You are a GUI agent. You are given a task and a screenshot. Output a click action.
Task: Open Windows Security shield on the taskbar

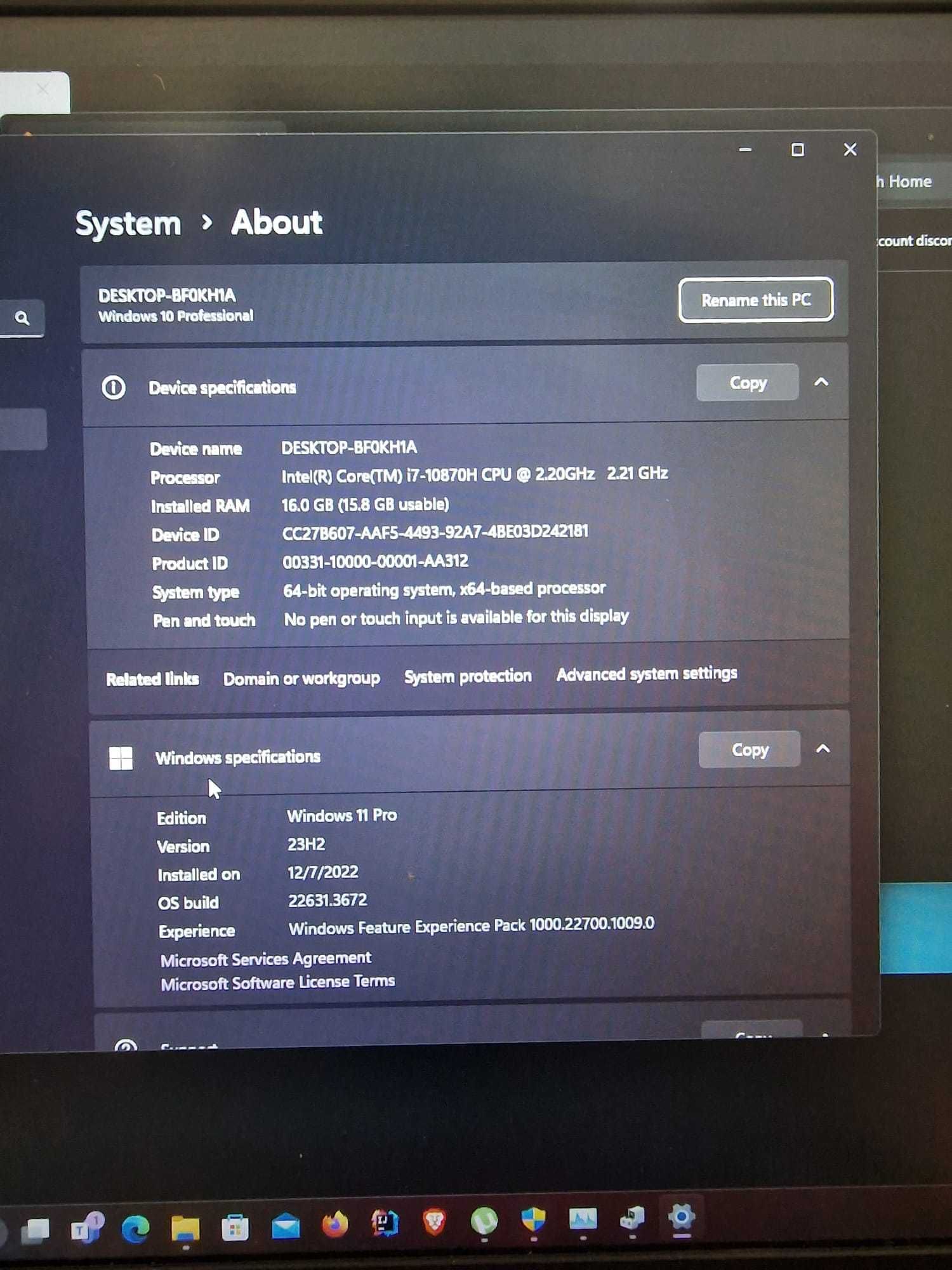point(533,1219)
